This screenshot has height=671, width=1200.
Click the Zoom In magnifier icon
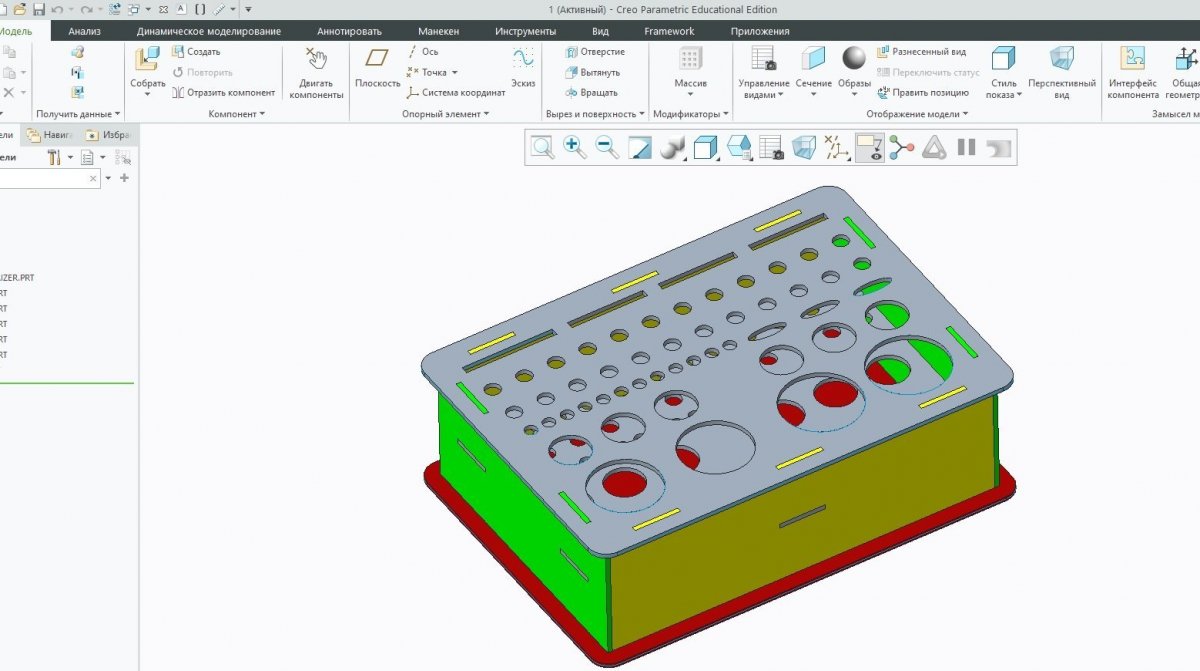pos(575,148)
